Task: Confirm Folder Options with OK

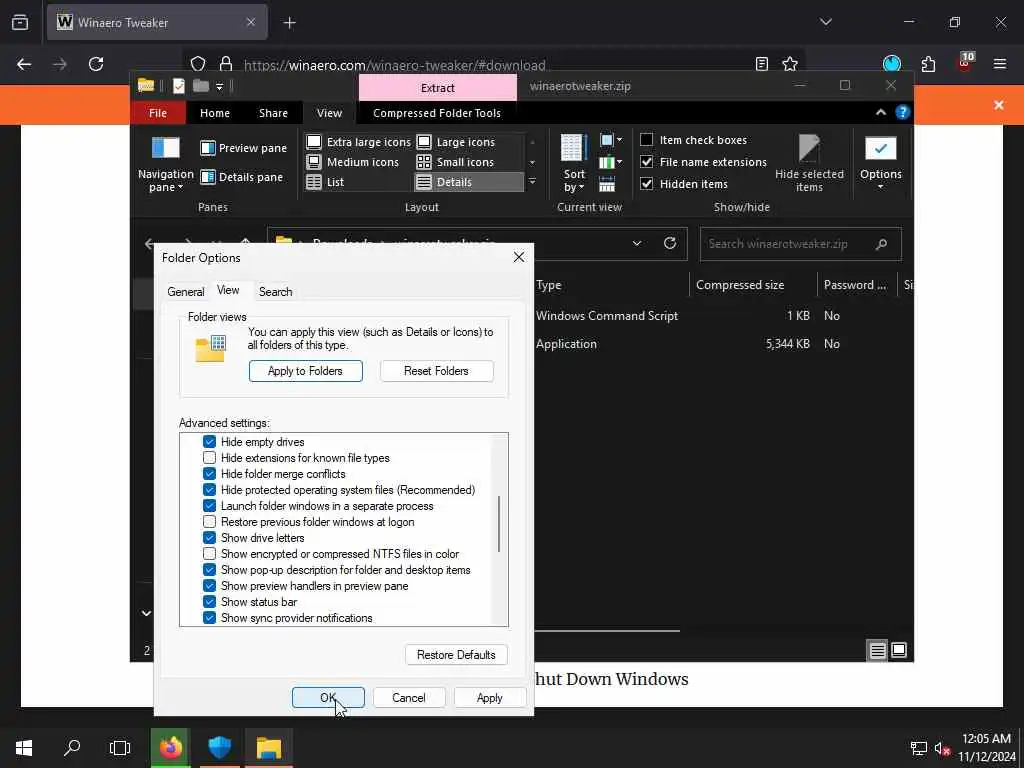Action: coord(328,697)
